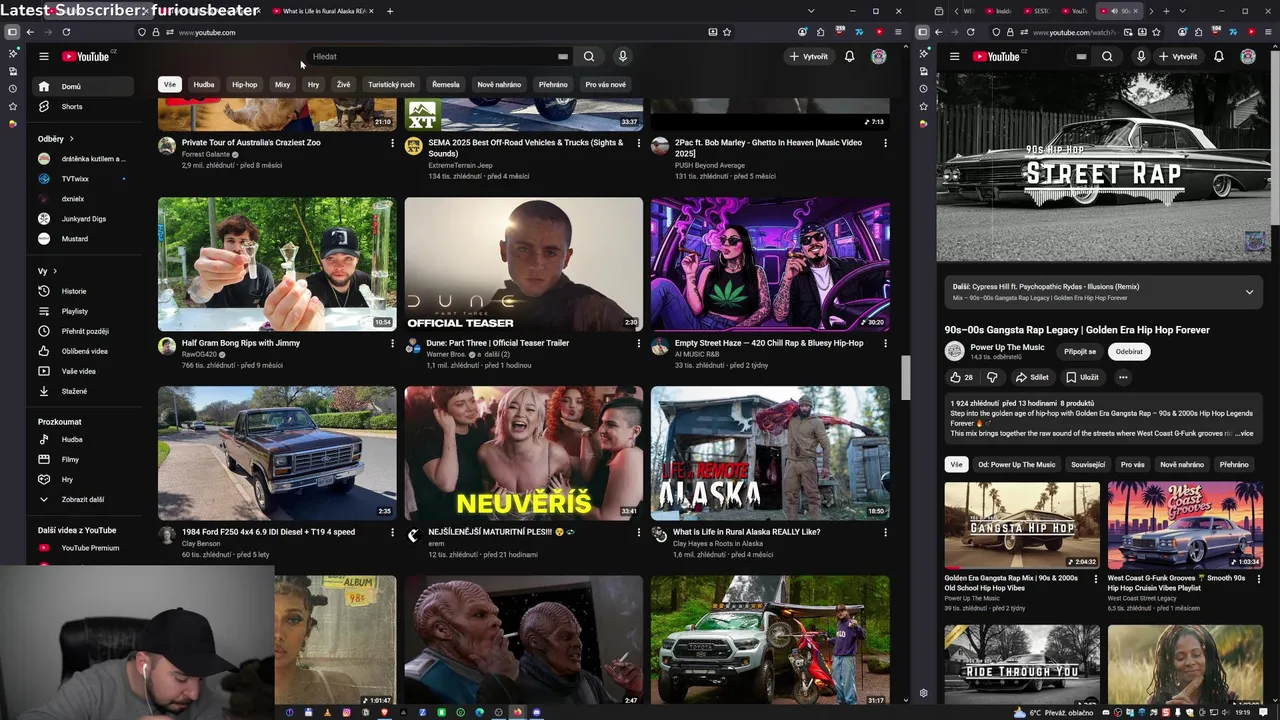1280x720 pixels.
Task: Open notifications bell in left window
Action: click(x=849, y=56)
